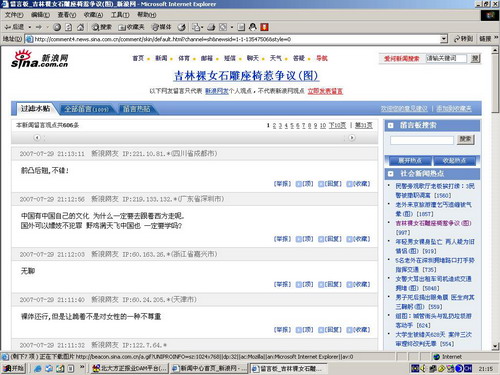Click the Print toolbar icon
This screenshot has height=375, width=500.
coord(211,27)
